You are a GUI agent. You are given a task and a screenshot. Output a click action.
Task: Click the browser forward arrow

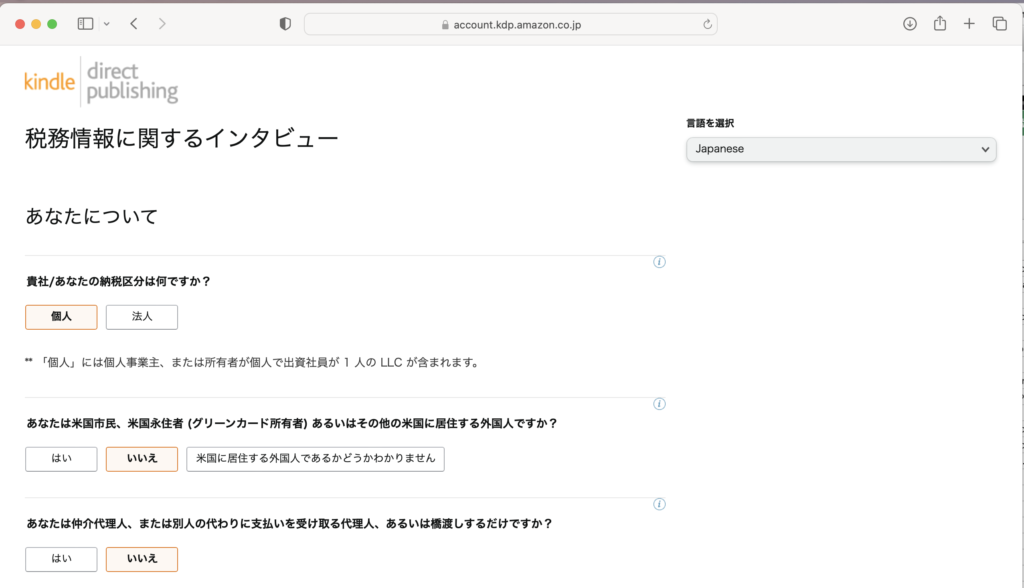click(x=162, y=24)
